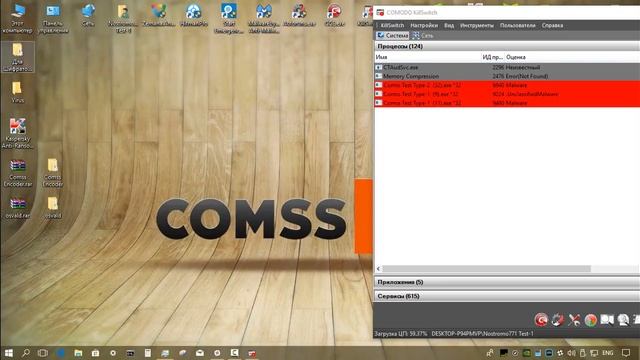Viewport: 640px width, 360px height.
Task: Click the red refresh-arrows icon in KillSwitch
Action: pos(558,320)
